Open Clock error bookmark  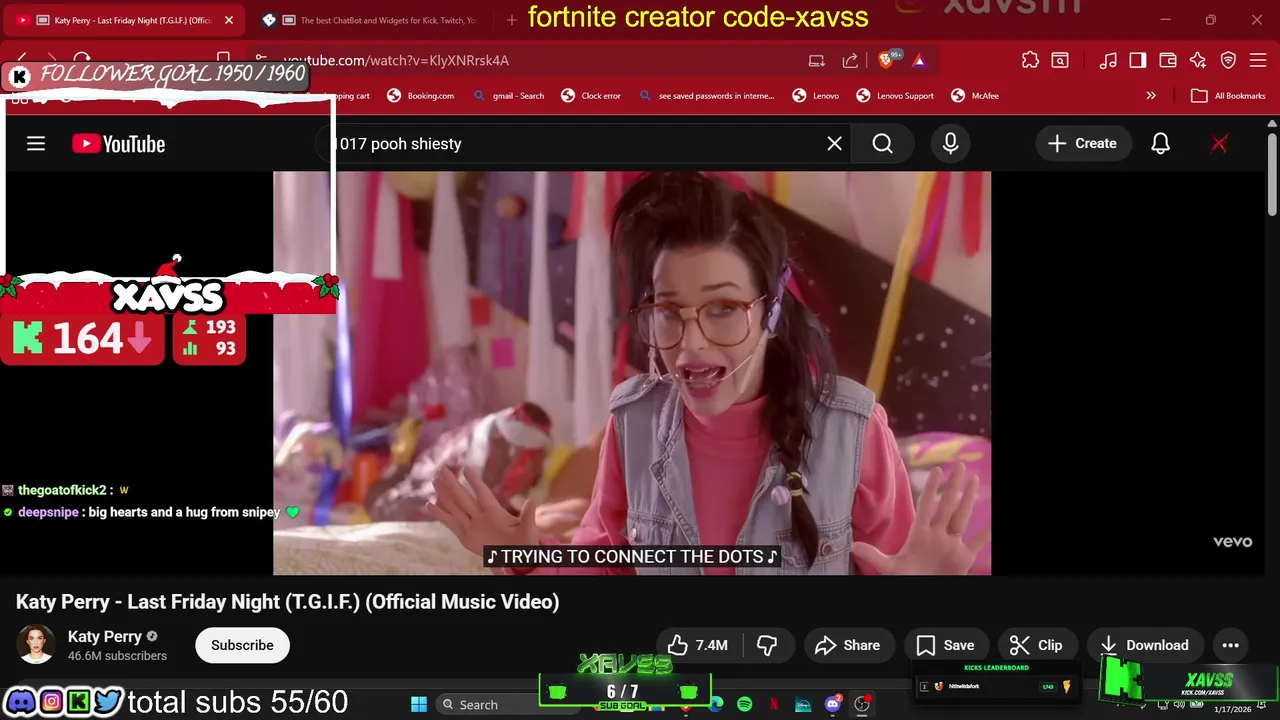[x=591, y=96]
